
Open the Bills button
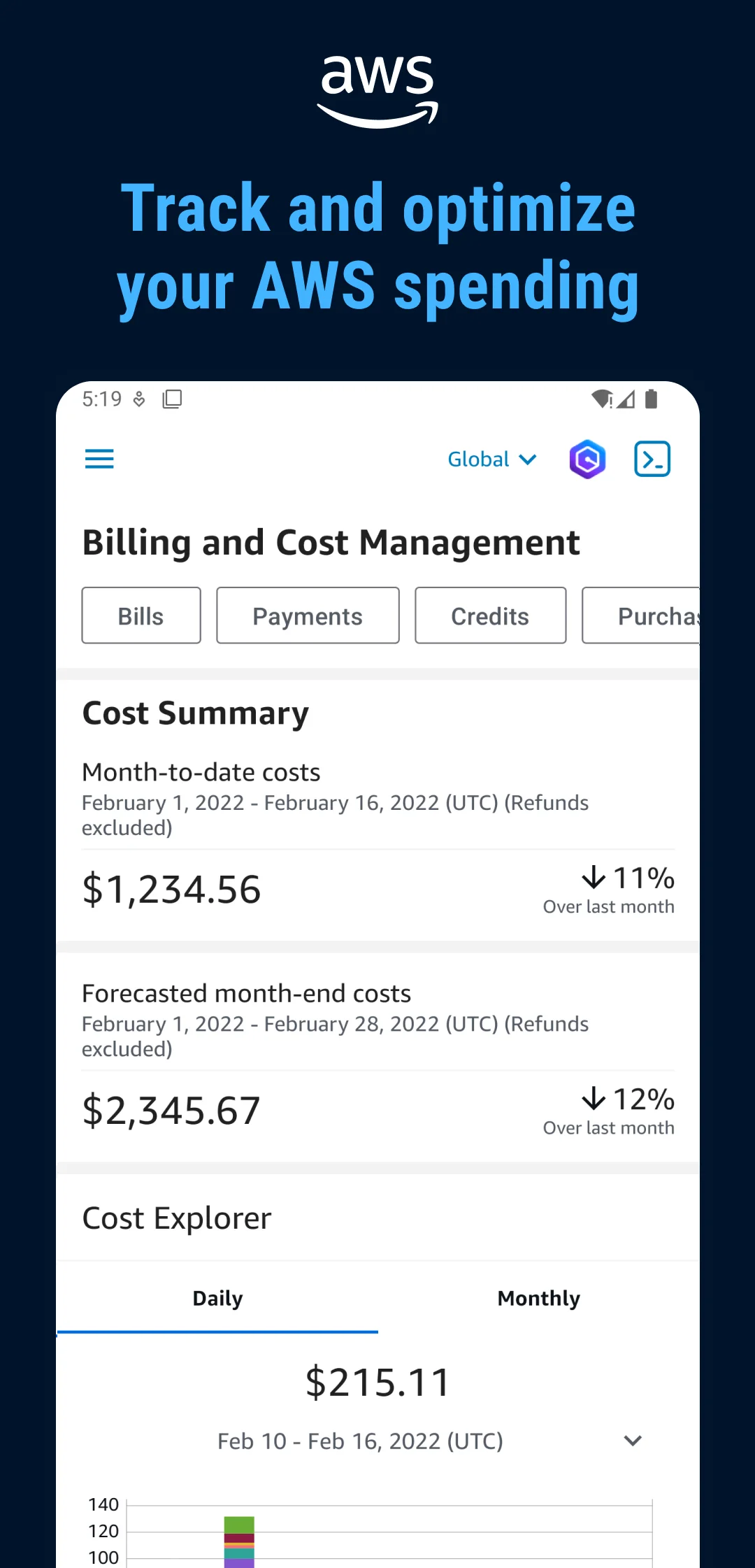(141, 615)
